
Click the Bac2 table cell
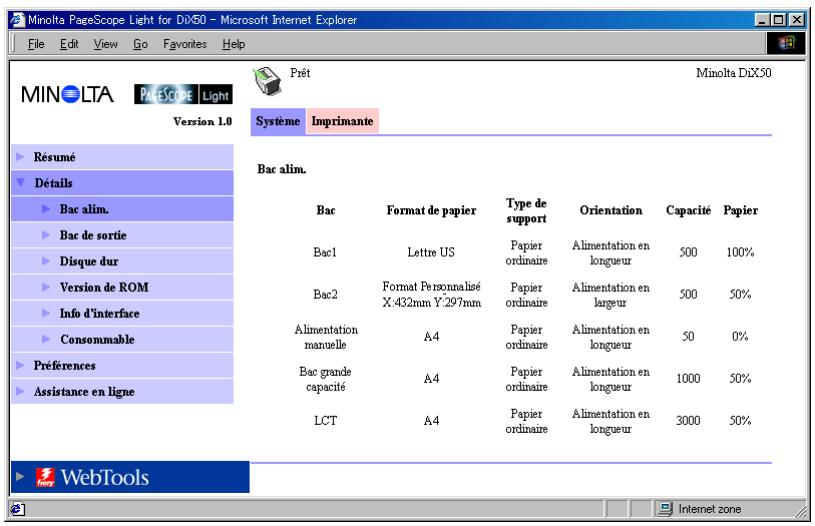[x=325, y=294]
